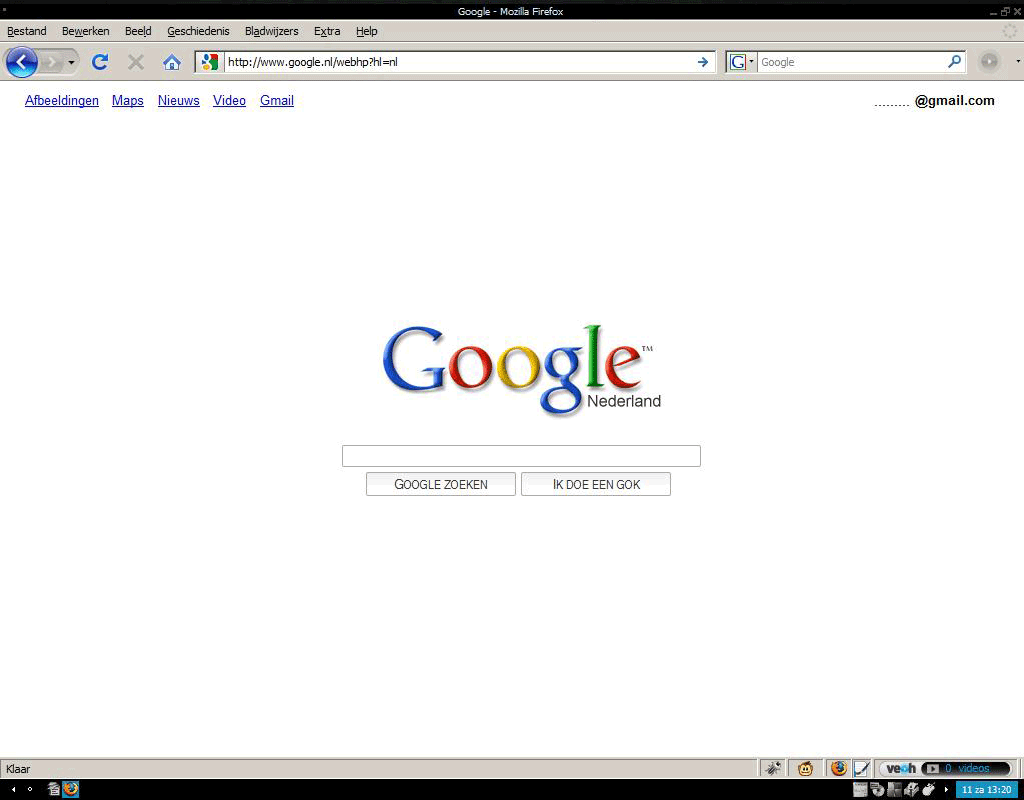
Task: Open the toolbar overflow arrow at far right
Action: (x=1018, y=61)
